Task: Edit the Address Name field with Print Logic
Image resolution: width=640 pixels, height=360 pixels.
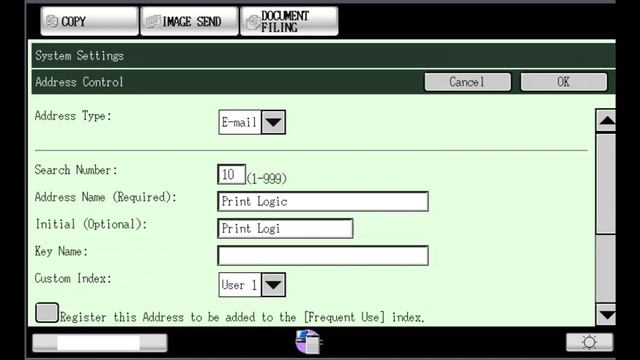Action: pos(323,201)
